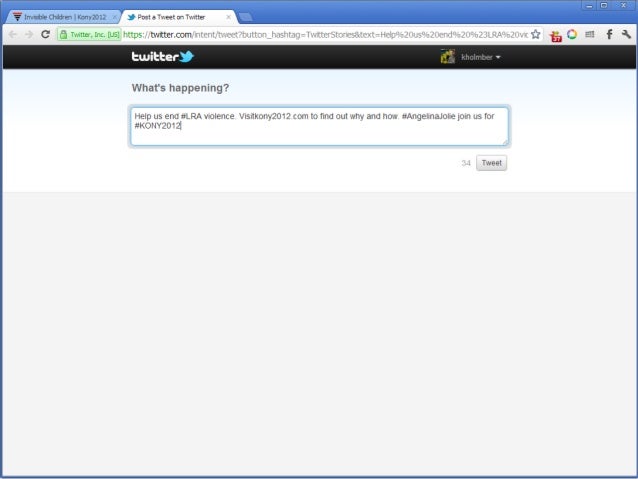Maximize the browser window
638x479 pixels.
tap(604, 5)
